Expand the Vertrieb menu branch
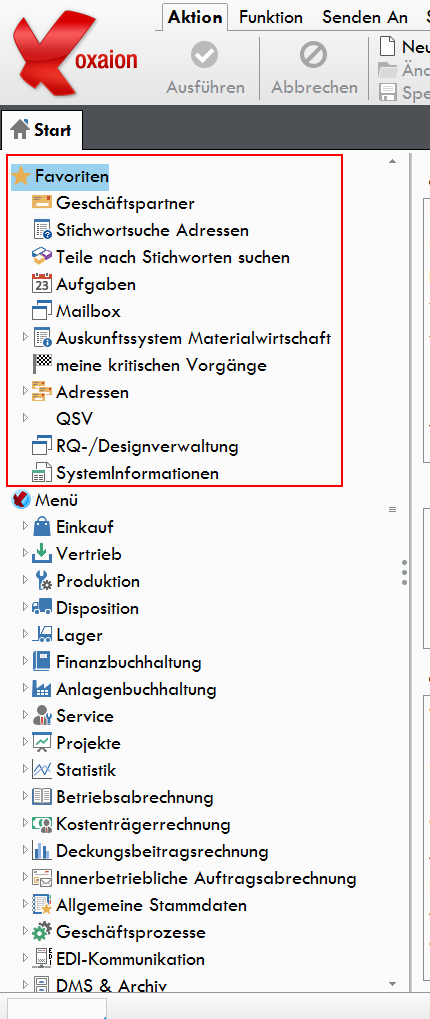This screenshot has height=1019, width=430. point(25,554)
